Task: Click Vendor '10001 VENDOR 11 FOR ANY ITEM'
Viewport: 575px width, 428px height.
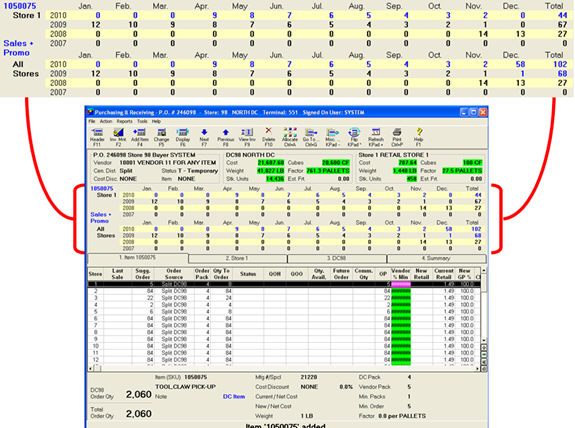Action: tap(168, 162)
